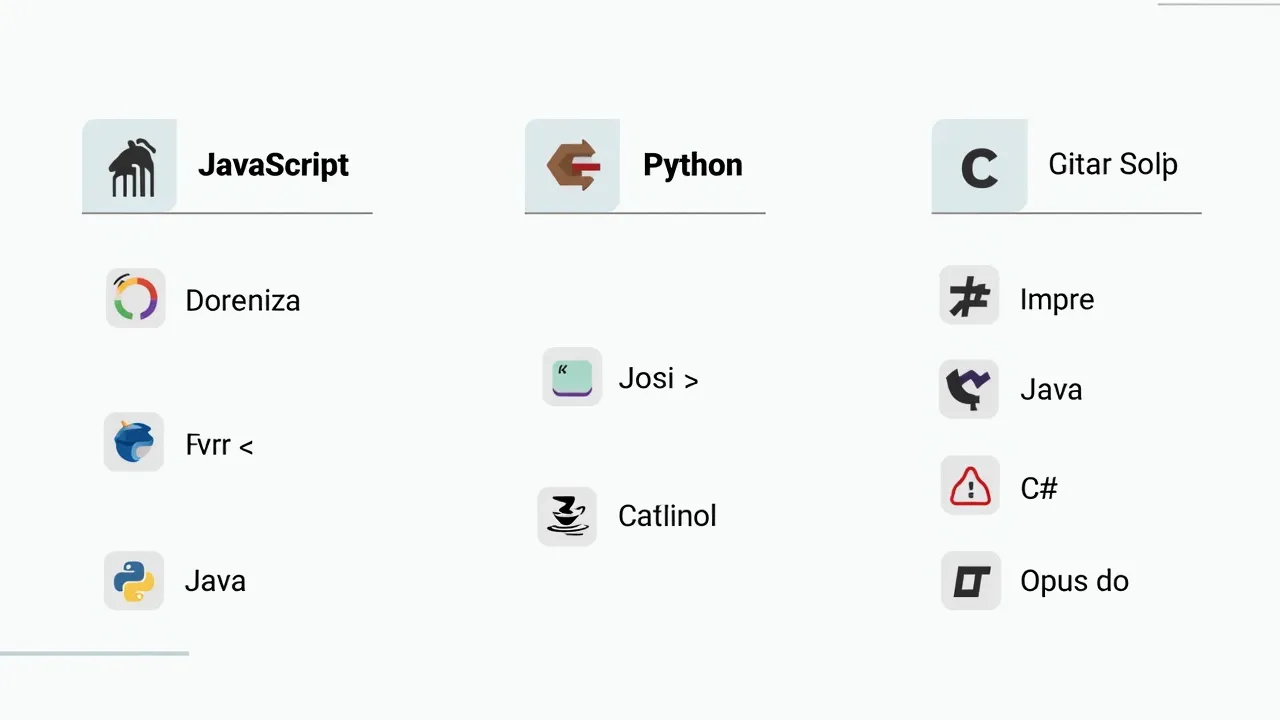Open the colorful ring Doreniza icon
Screen dimensions: 1280x720
coord(135,298)
